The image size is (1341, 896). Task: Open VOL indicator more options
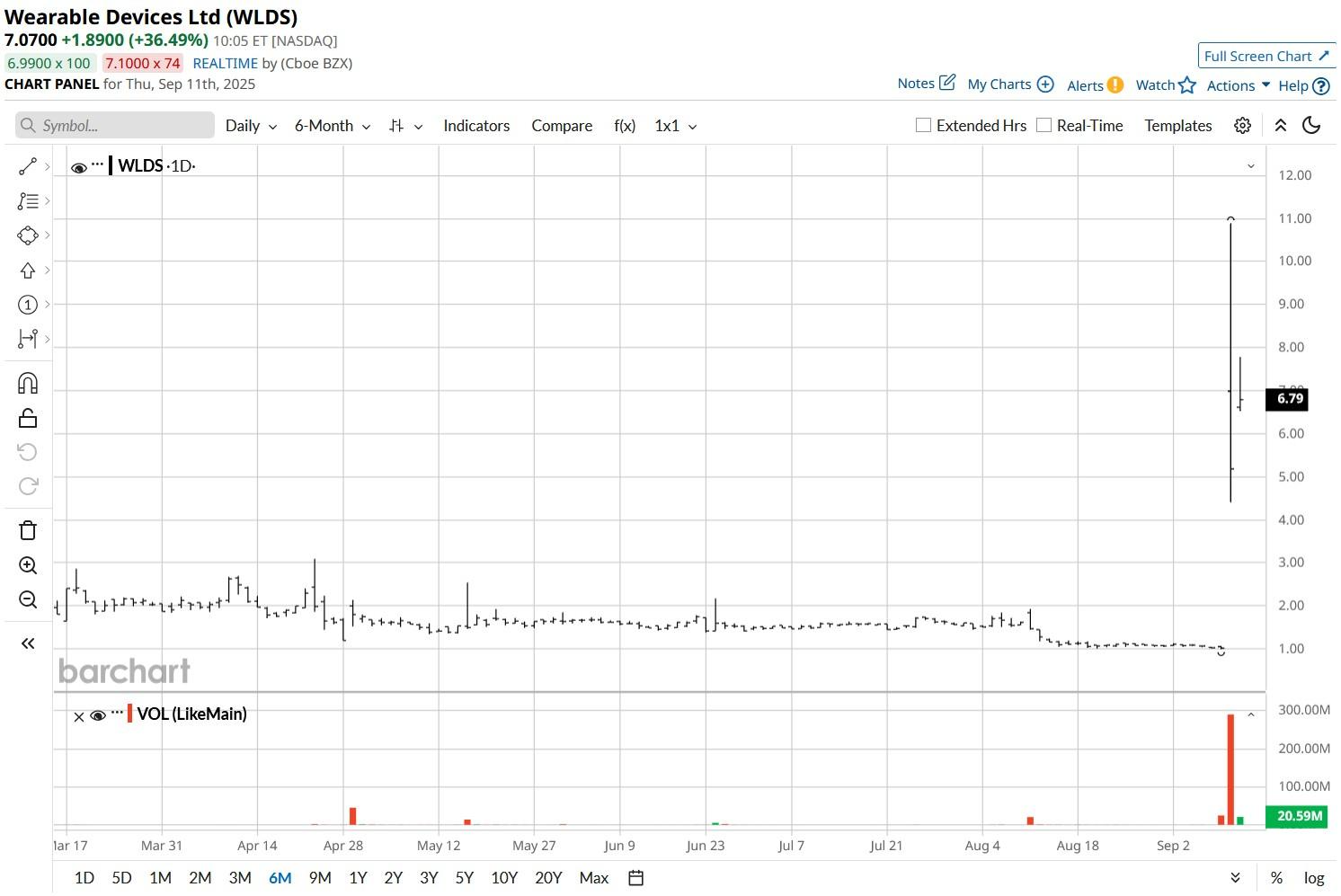pyautogui.click(x=117, y=713)
